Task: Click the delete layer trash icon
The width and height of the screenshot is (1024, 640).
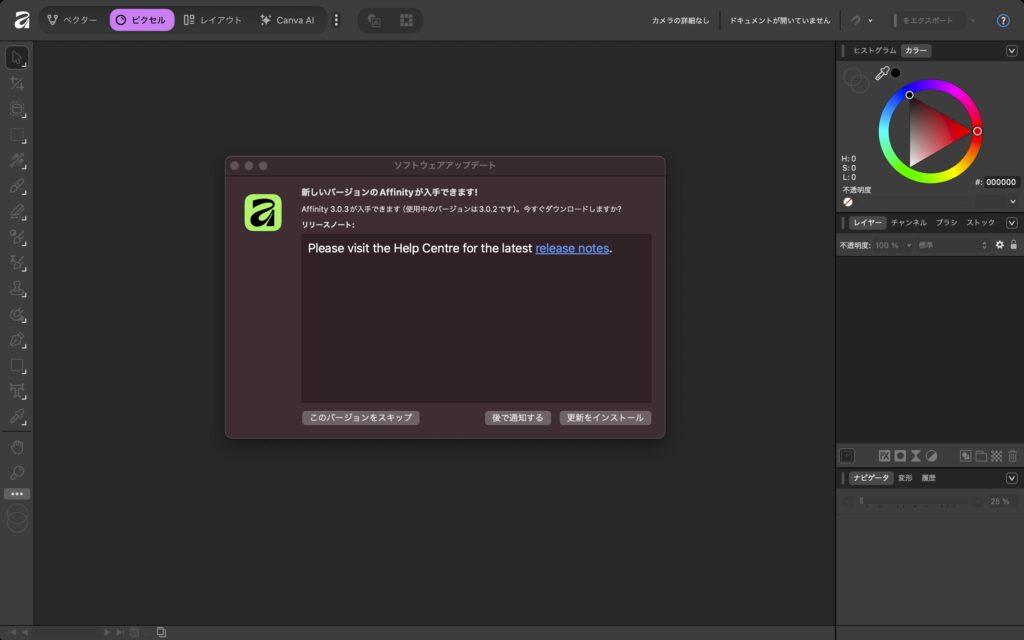Action: tap(1012, 455)
